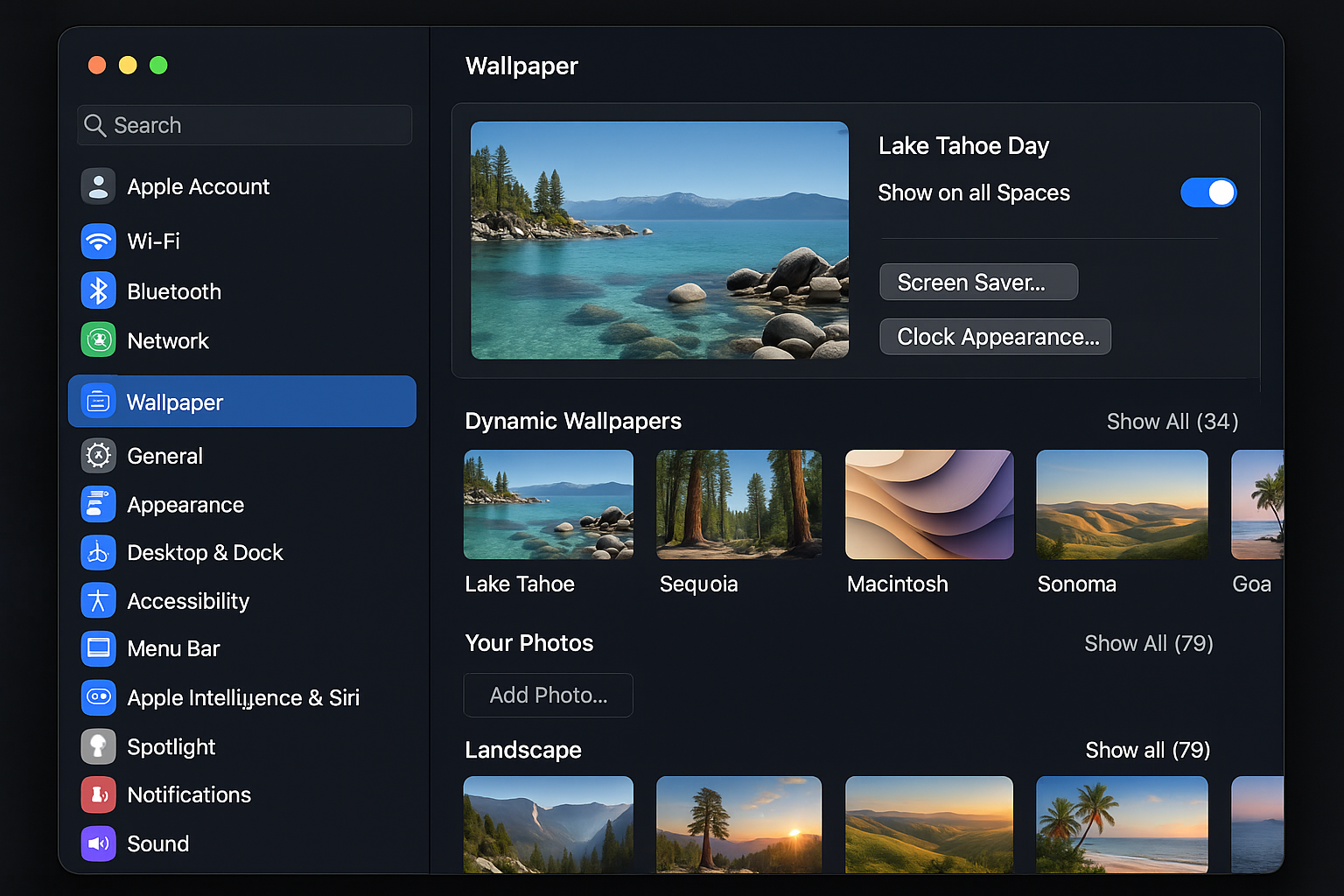Click the Appearance sidebar icon

point(98,504)
